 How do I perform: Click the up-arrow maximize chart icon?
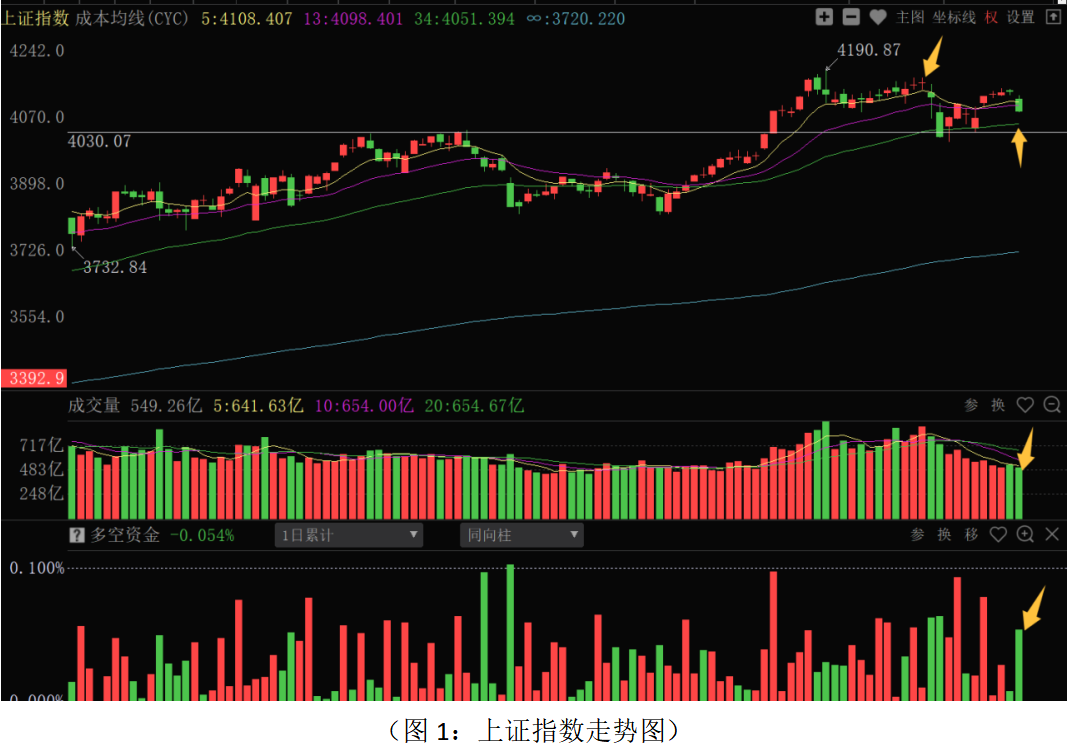click(1052, 17)
